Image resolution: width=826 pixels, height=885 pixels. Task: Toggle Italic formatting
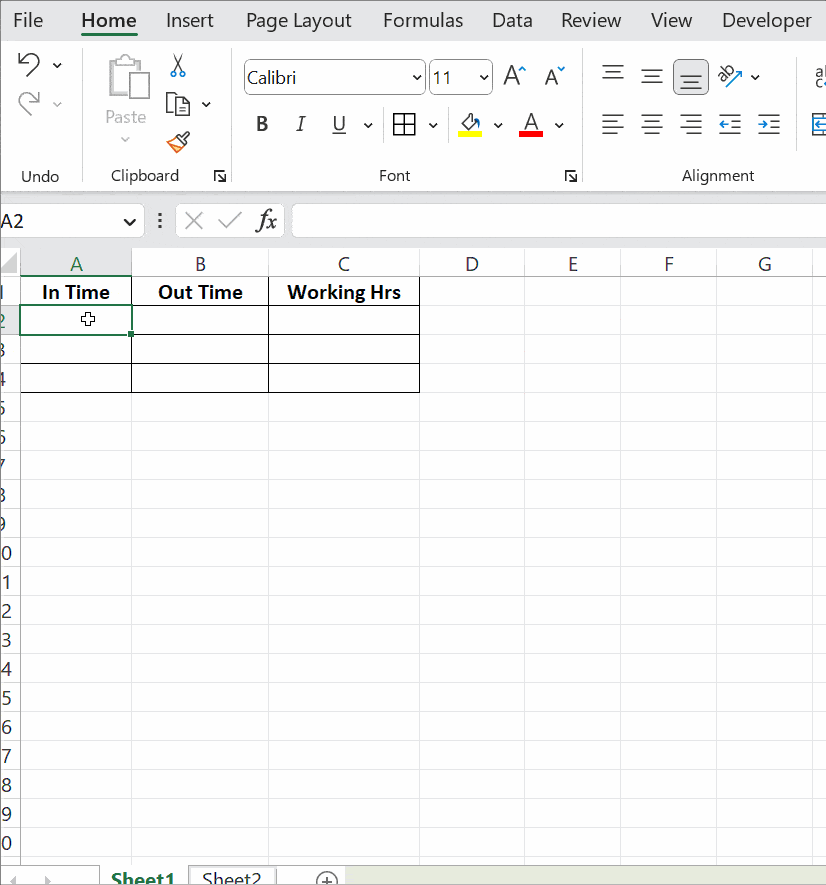point(300,124)
